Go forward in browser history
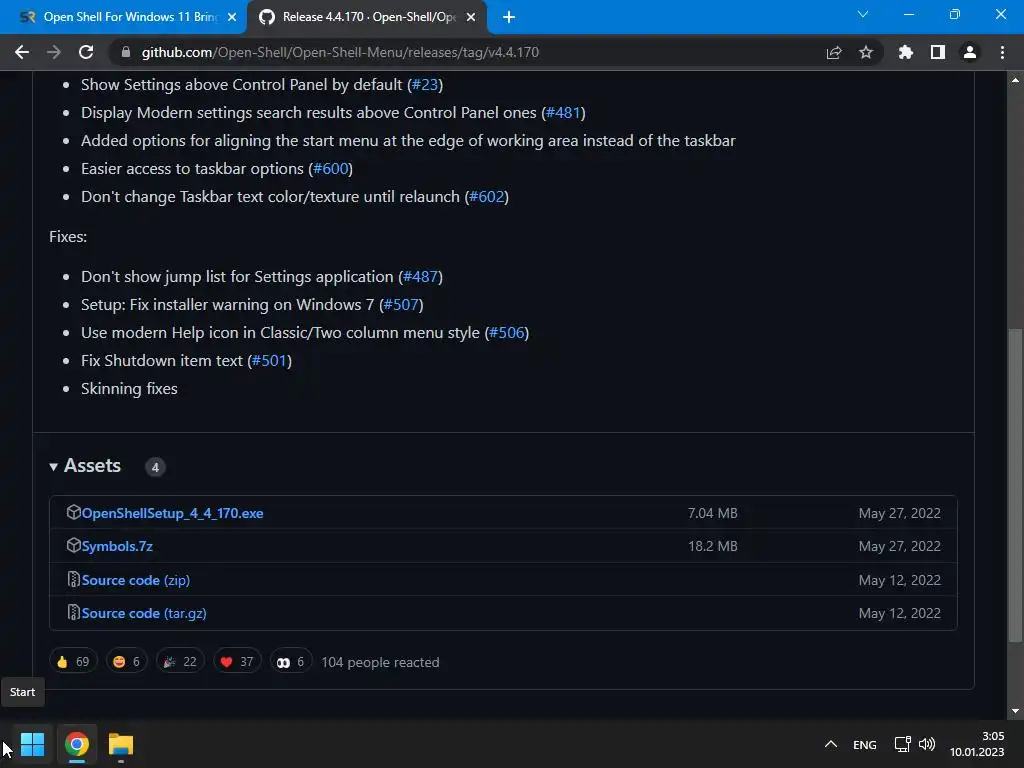The image size is (1024, 768). point(54,52)
